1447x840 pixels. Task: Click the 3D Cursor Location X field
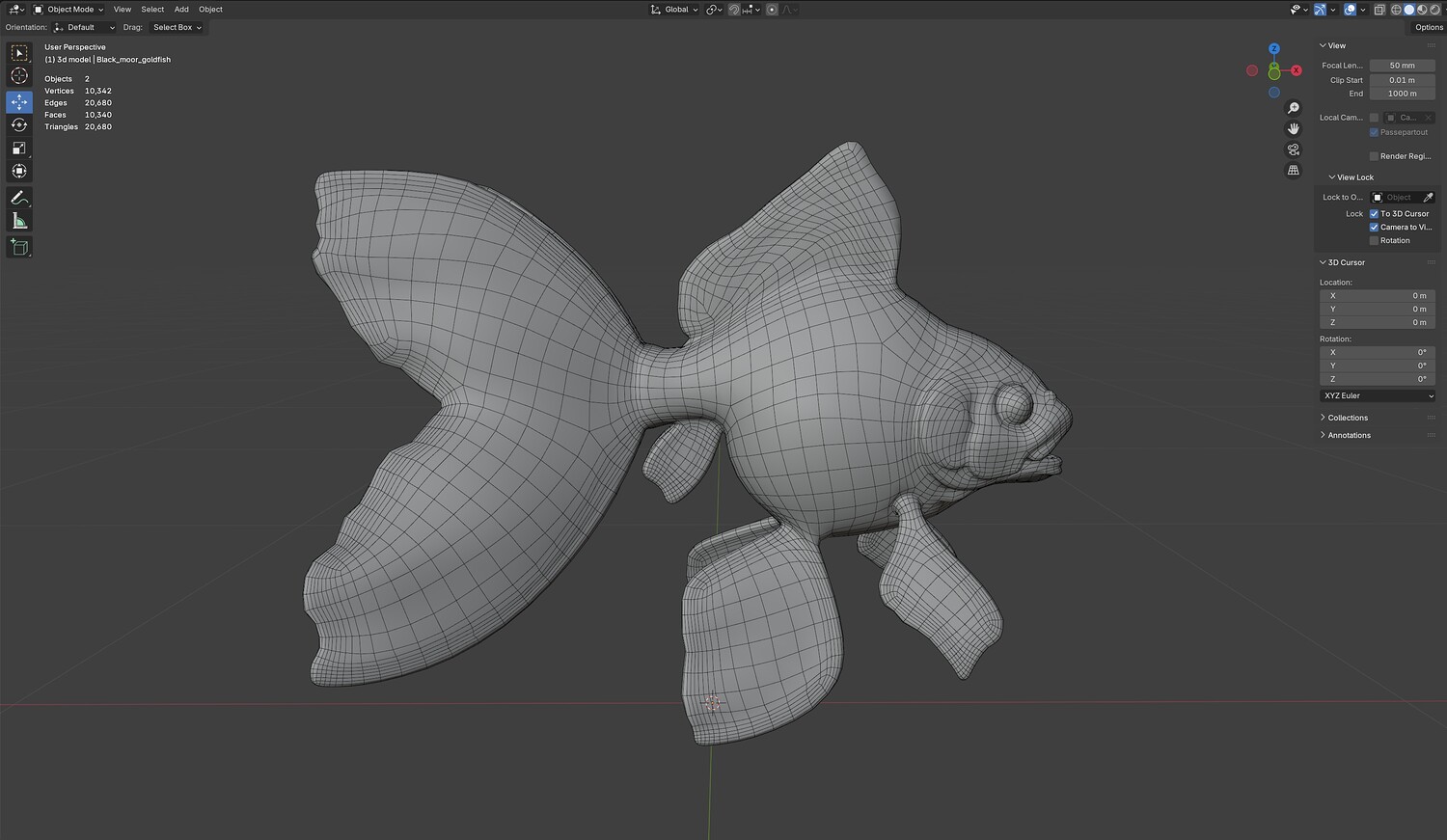(1378, 296)
